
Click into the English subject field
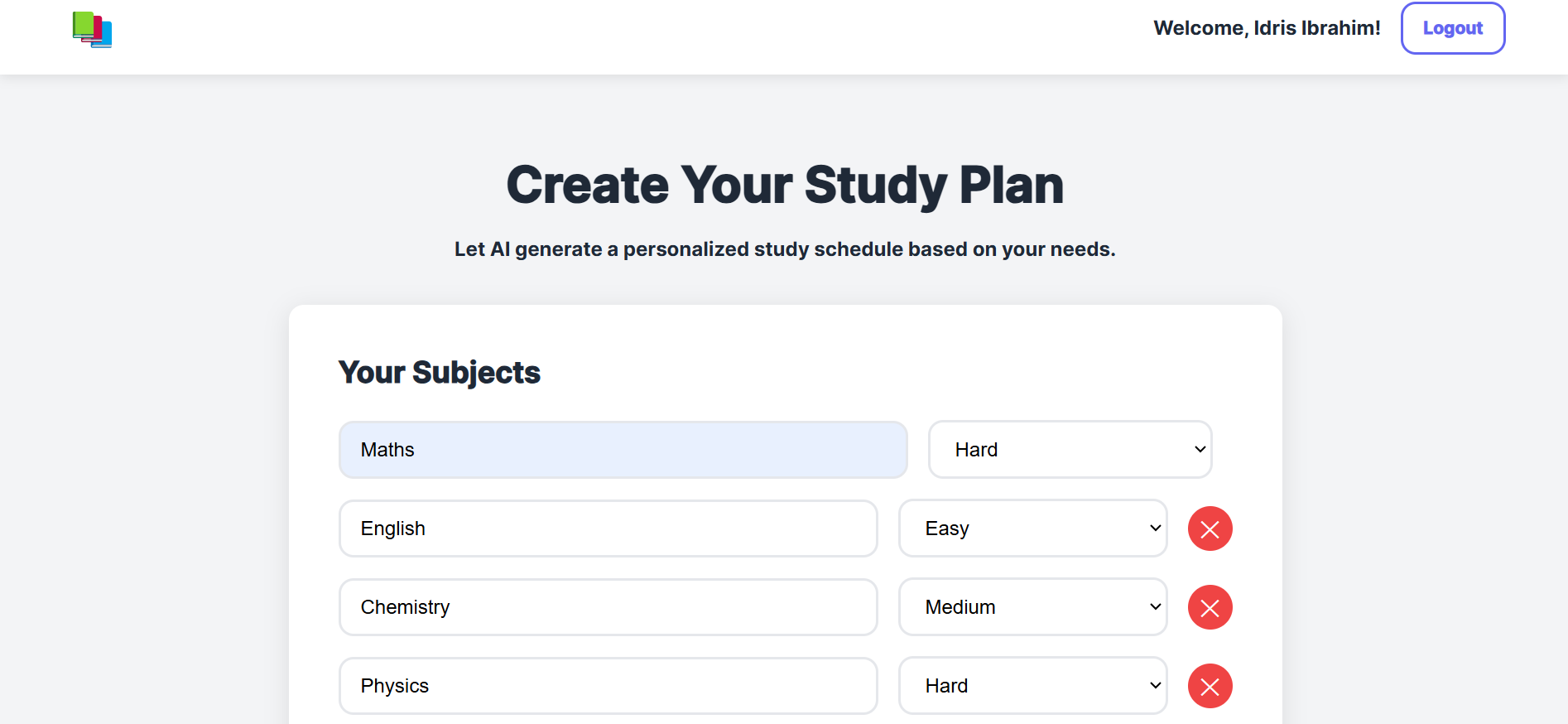[x=608, y=529]
